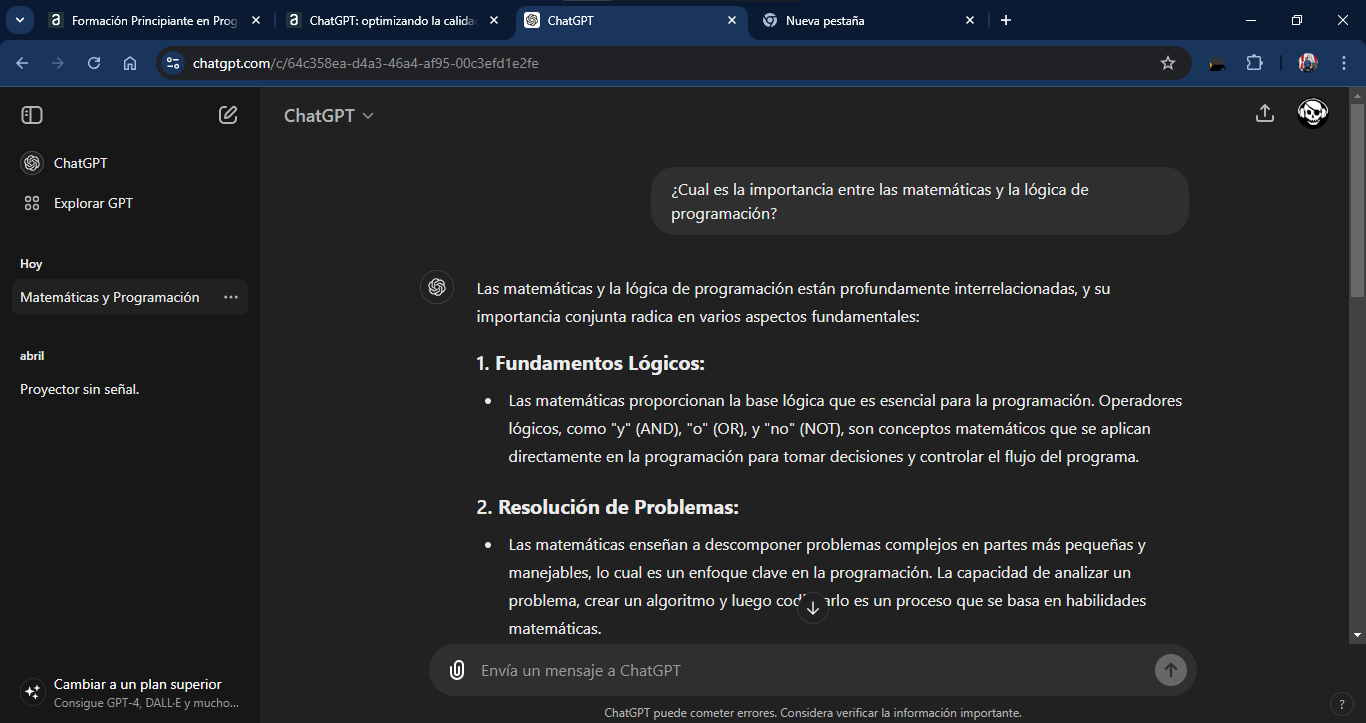This screenshot has width=1366, height=723.
Task: Open Explorar GPT in the sidebar
Action: coord(130,203)
